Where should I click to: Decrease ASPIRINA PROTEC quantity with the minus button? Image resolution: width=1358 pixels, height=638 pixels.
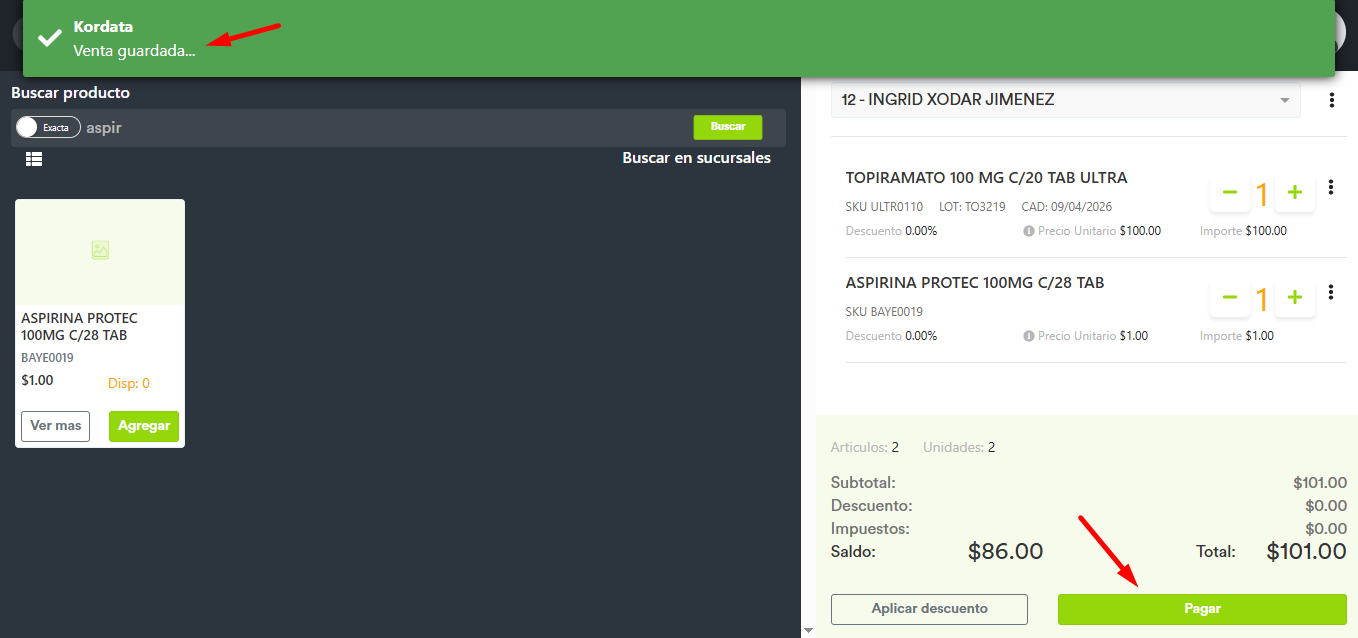click(1230, 298)
